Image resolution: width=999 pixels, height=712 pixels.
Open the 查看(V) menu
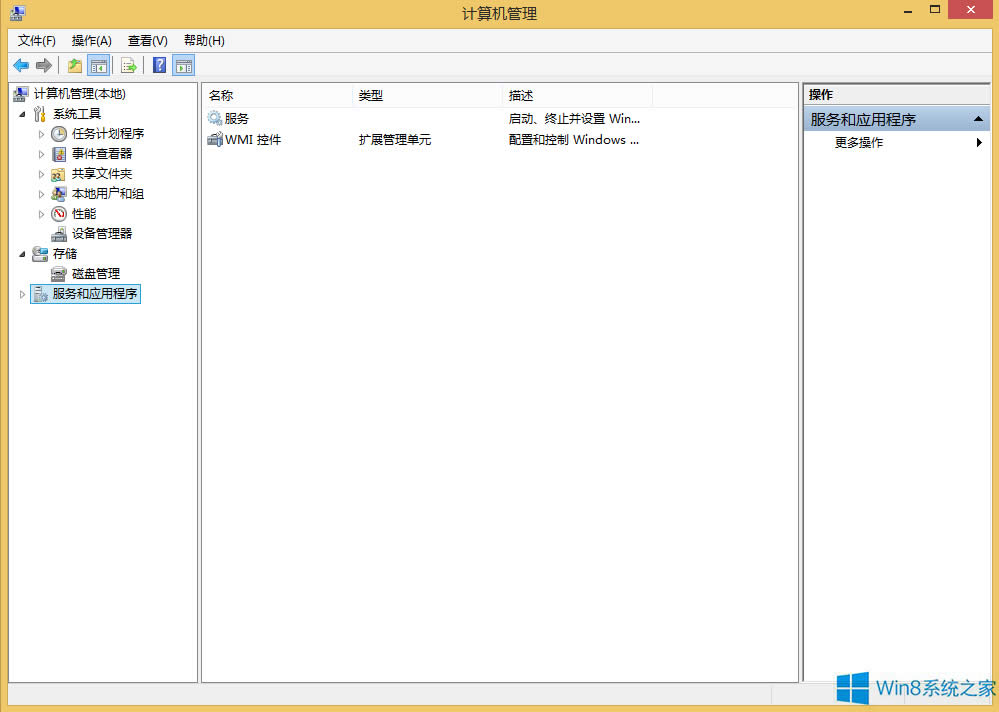[x=146, y=41]
